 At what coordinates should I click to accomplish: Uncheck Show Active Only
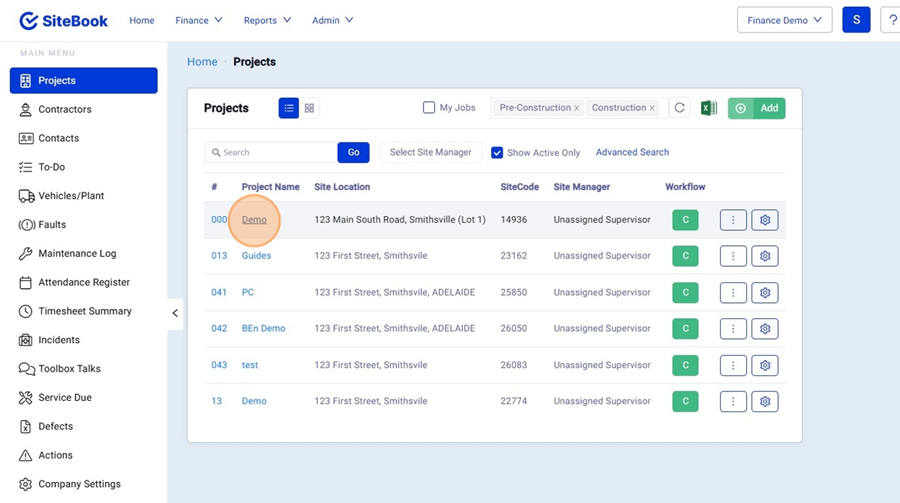497,153
